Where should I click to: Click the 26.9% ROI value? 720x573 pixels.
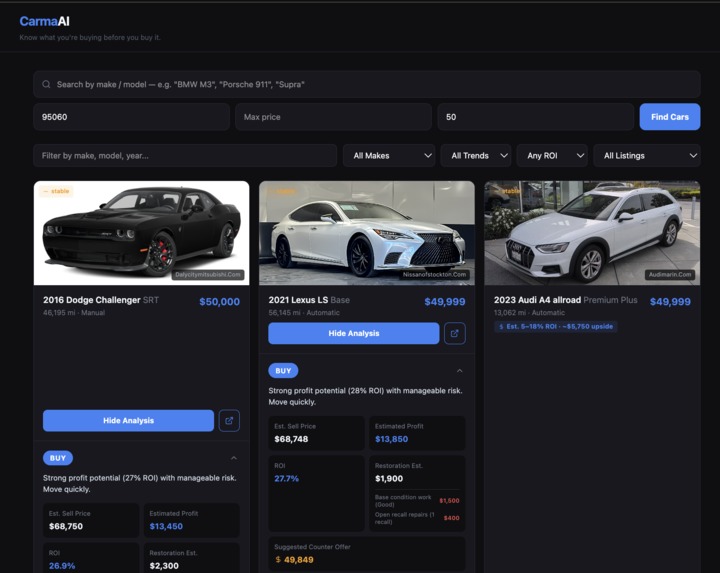[x=62, y=566]
